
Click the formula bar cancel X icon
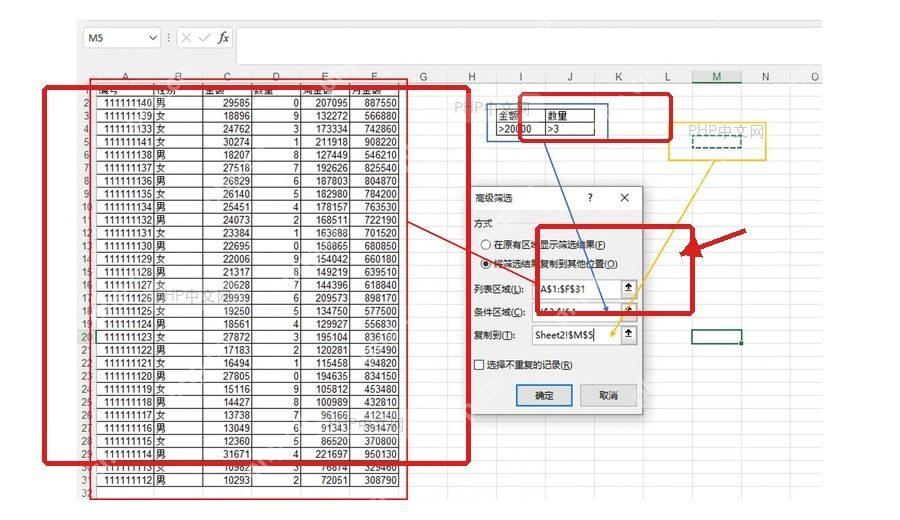(x=186, y=38)
